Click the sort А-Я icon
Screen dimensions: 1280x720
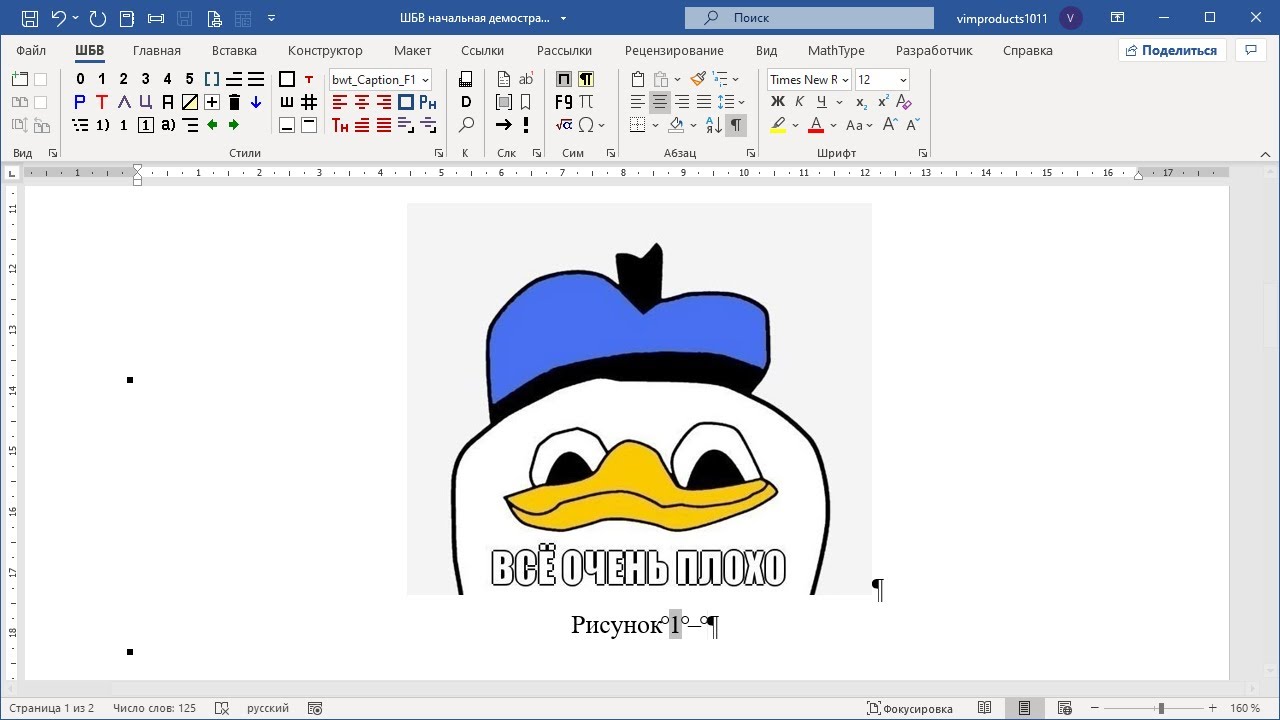(713, 125)
